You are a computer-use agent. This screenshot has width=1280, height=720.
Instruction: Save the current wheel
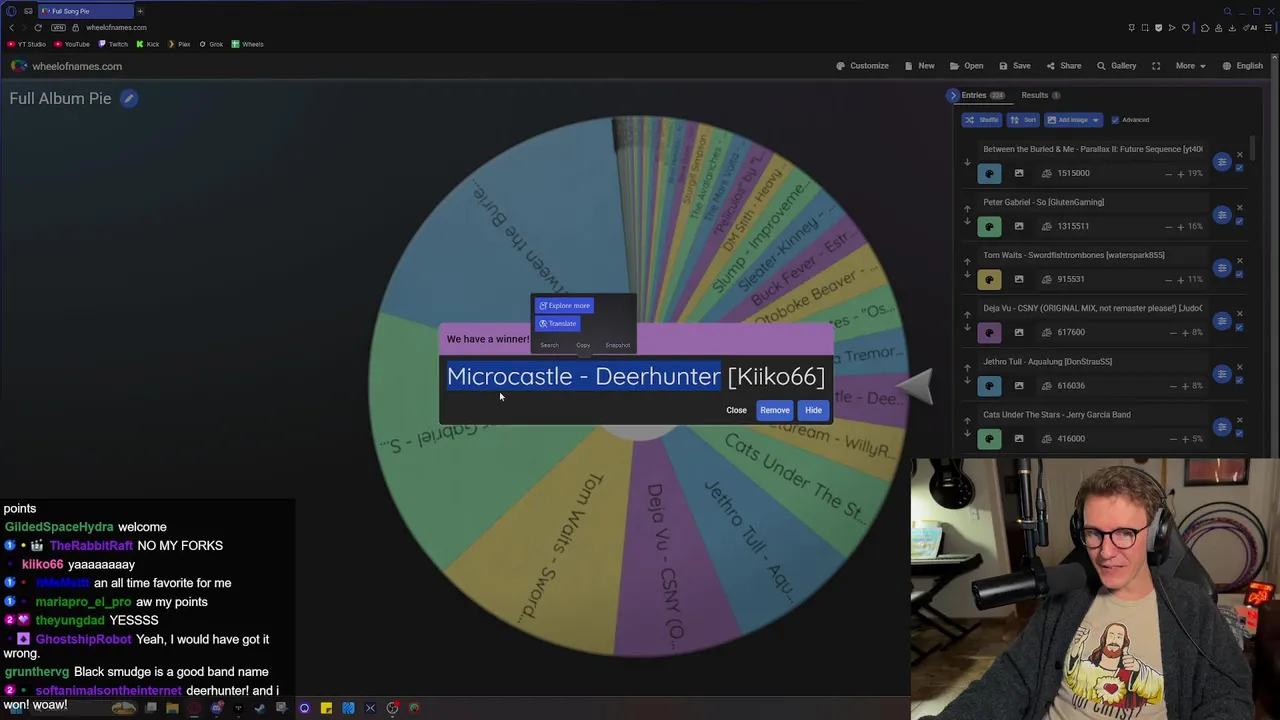tap(1014, 66)
